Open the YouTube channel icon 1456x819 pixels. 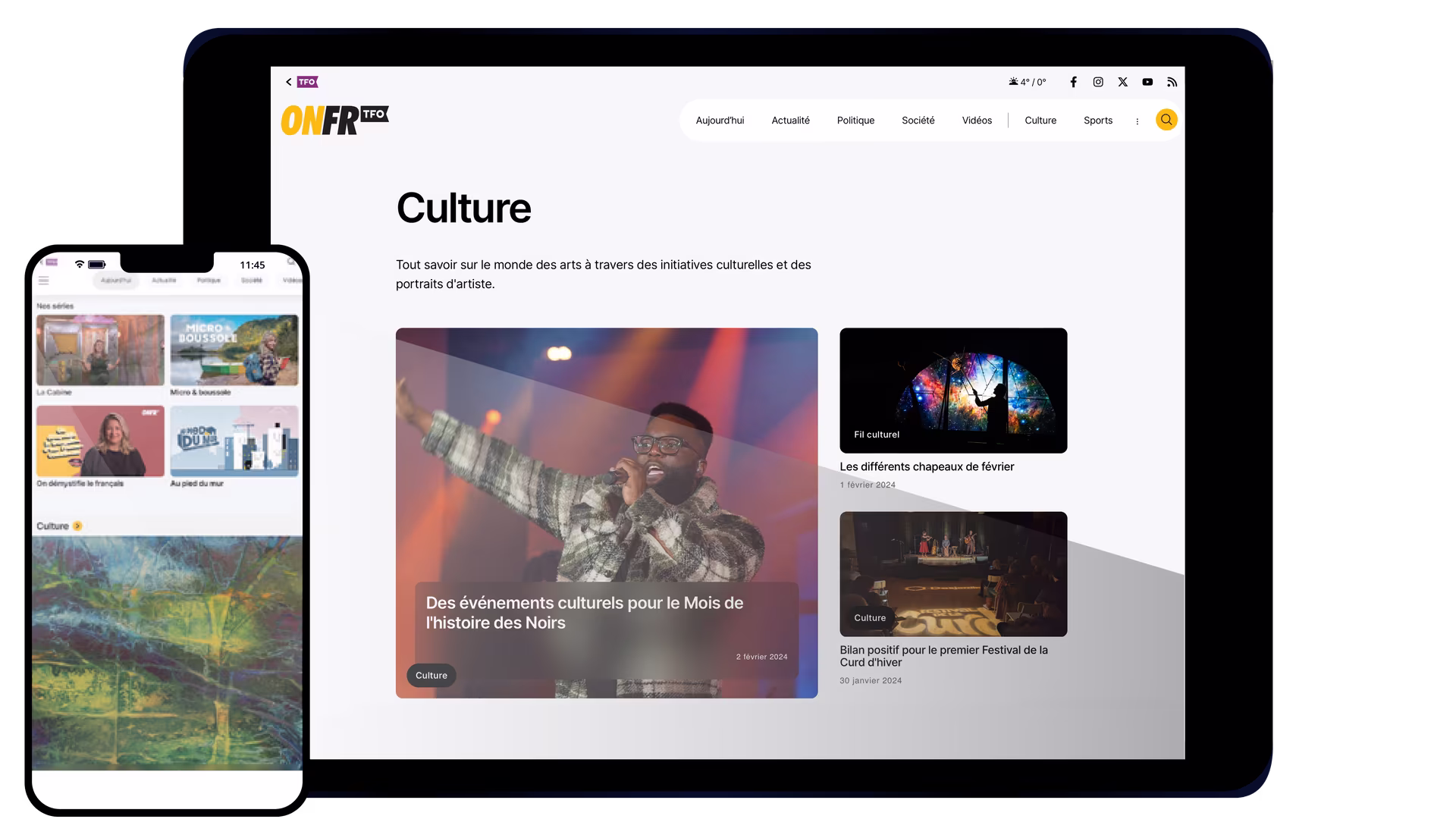coord(1147,82)
